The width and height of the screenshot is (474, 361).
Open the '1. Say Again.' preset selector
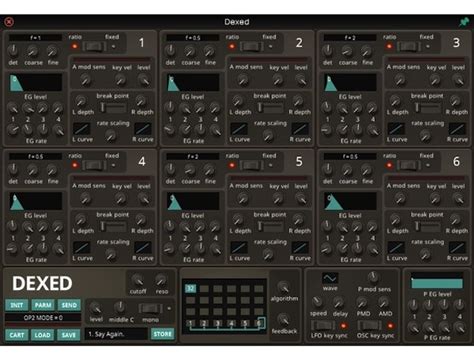point(116,334)
